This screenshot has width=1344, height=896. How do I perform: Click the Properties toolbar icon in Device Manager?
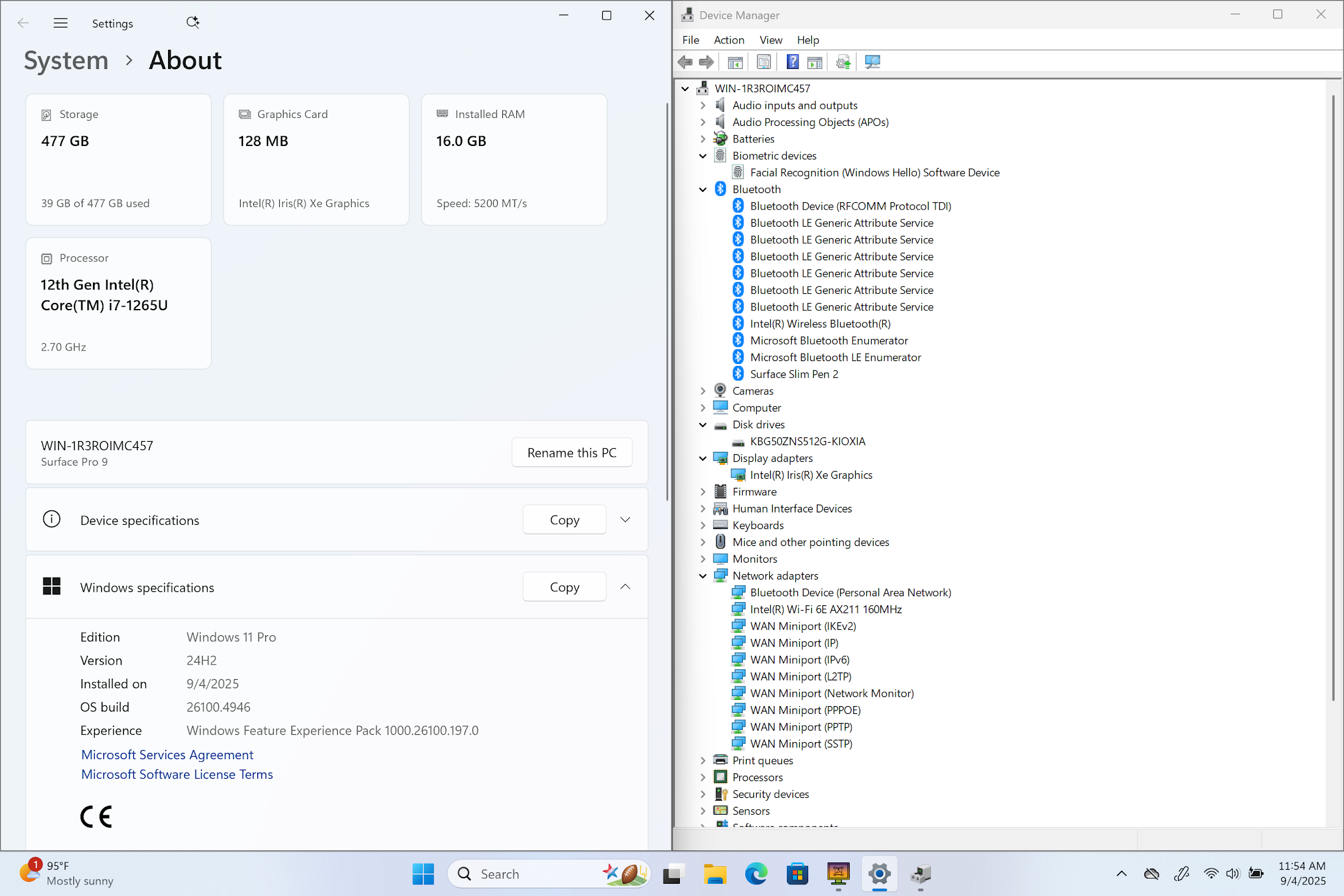tap(764, 62)
